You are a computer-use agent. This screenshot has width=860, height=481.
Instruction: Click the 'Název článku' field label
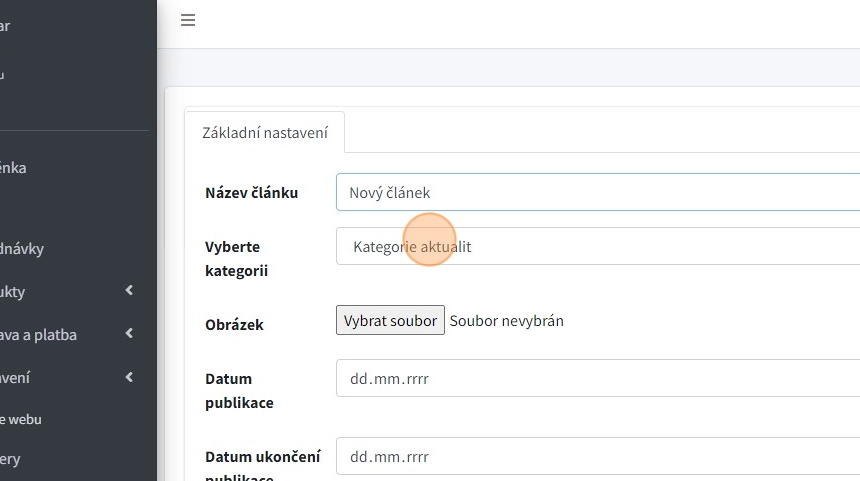(252, 193)
